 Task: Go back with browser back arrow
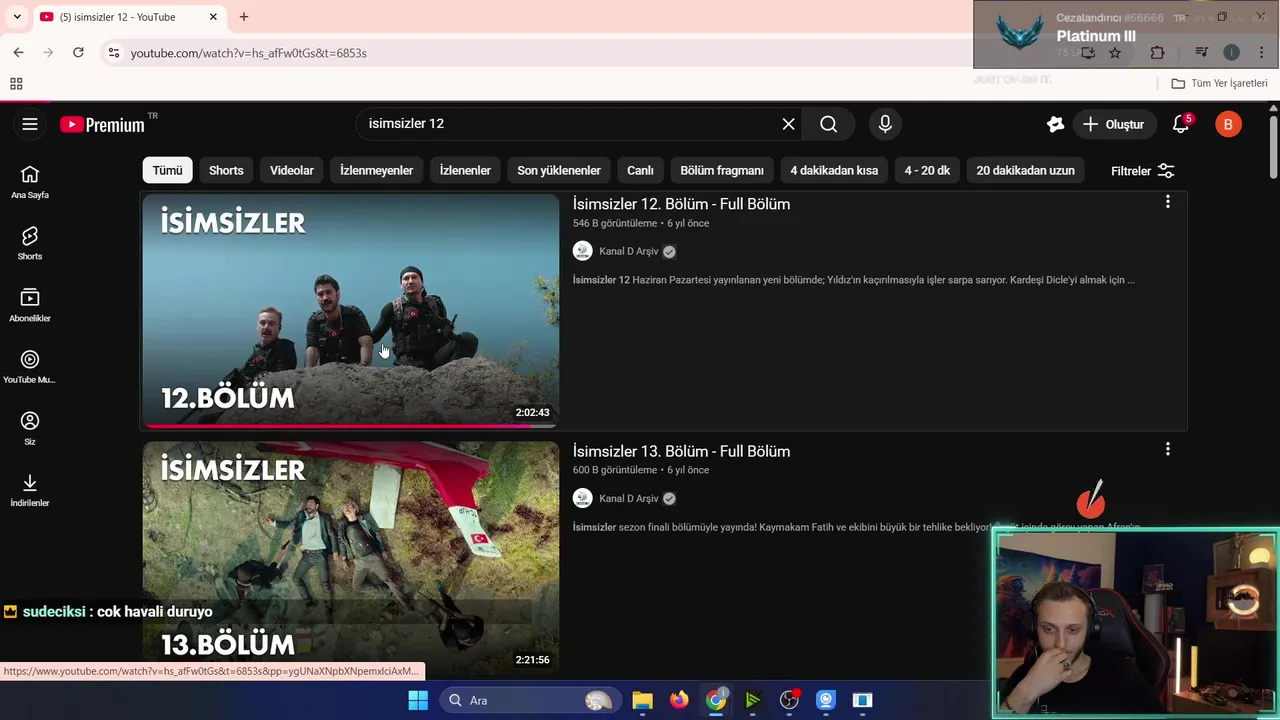[x=18, y=52]
